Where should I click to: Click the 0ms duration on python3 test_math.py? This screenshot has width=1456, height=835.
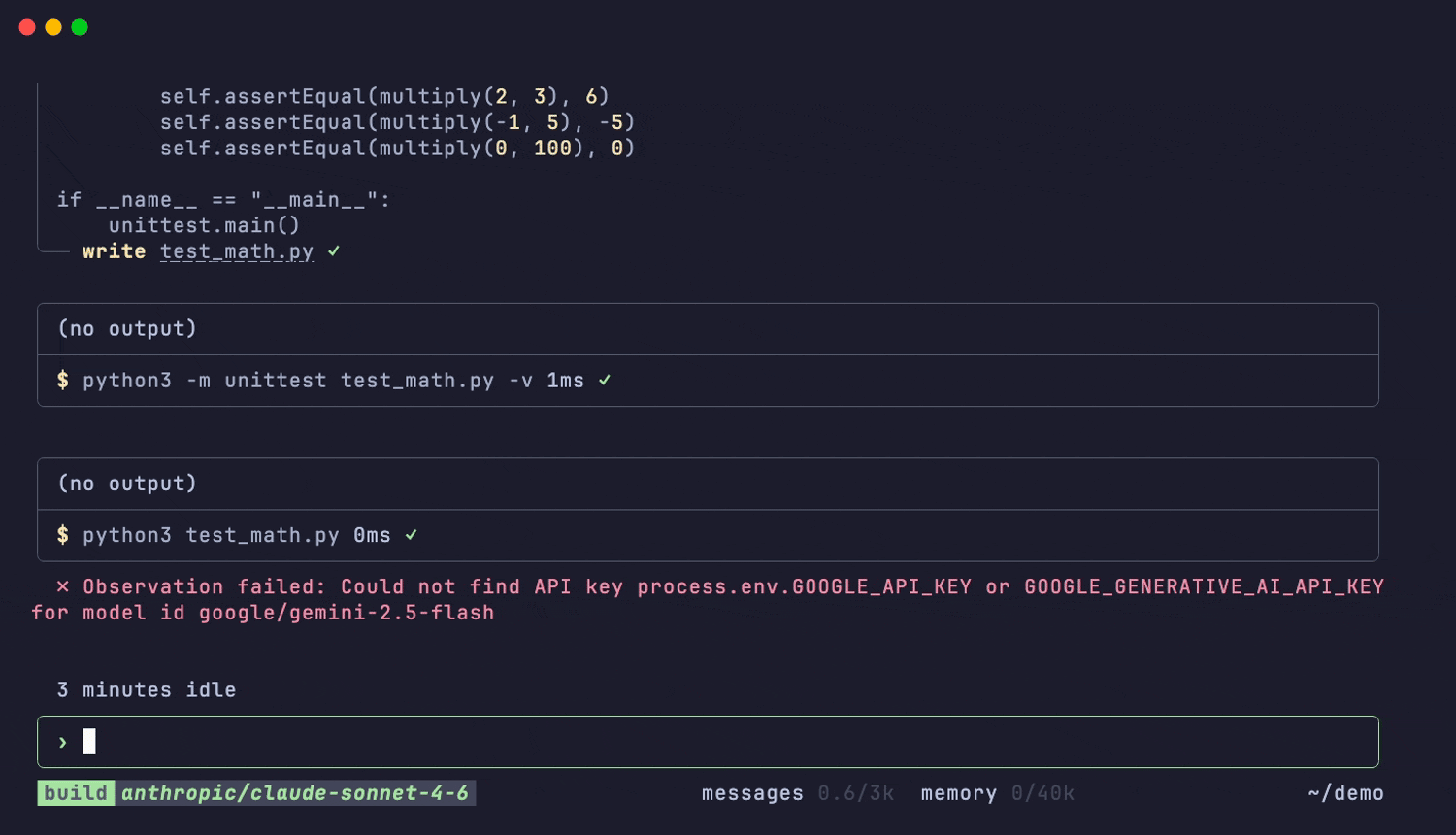pyautogui.click(x=373, y=535)
